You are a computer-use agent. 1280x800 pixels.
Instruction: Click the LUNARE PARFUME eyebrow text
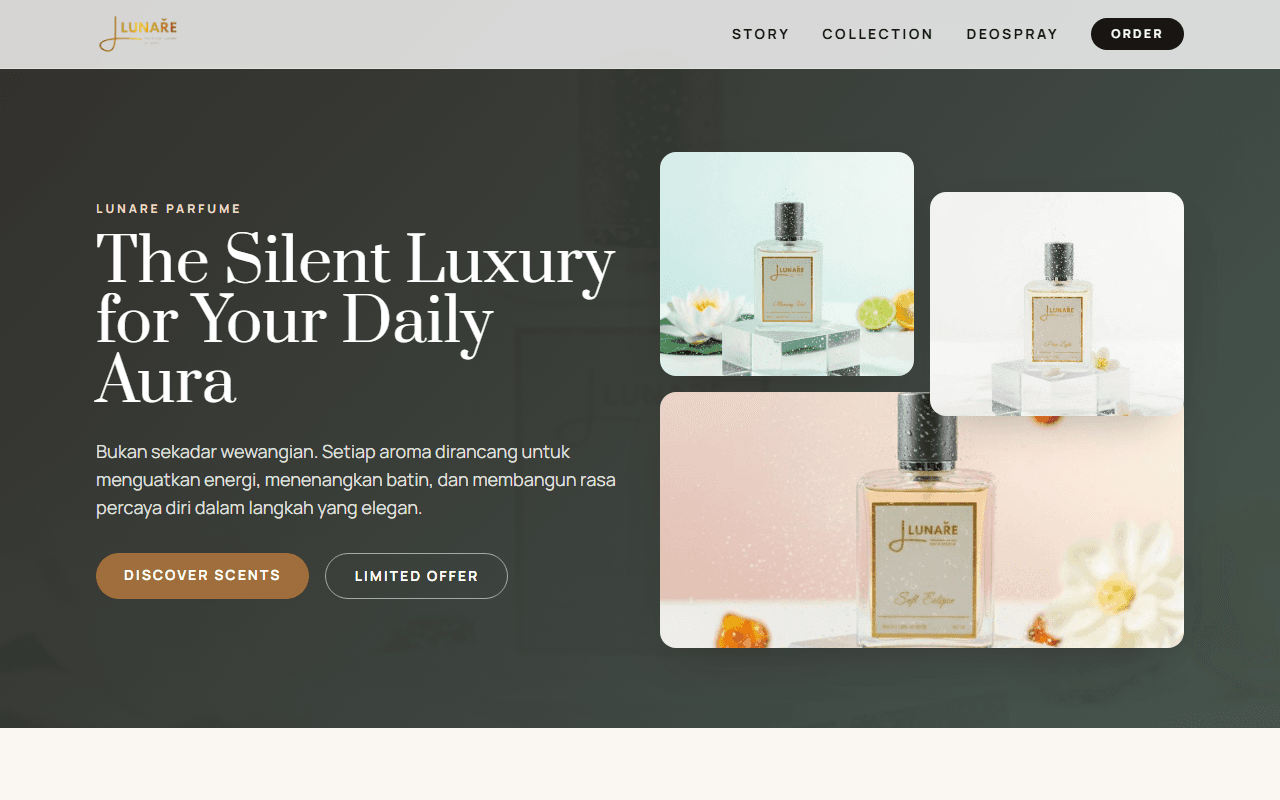click(169, 209)
